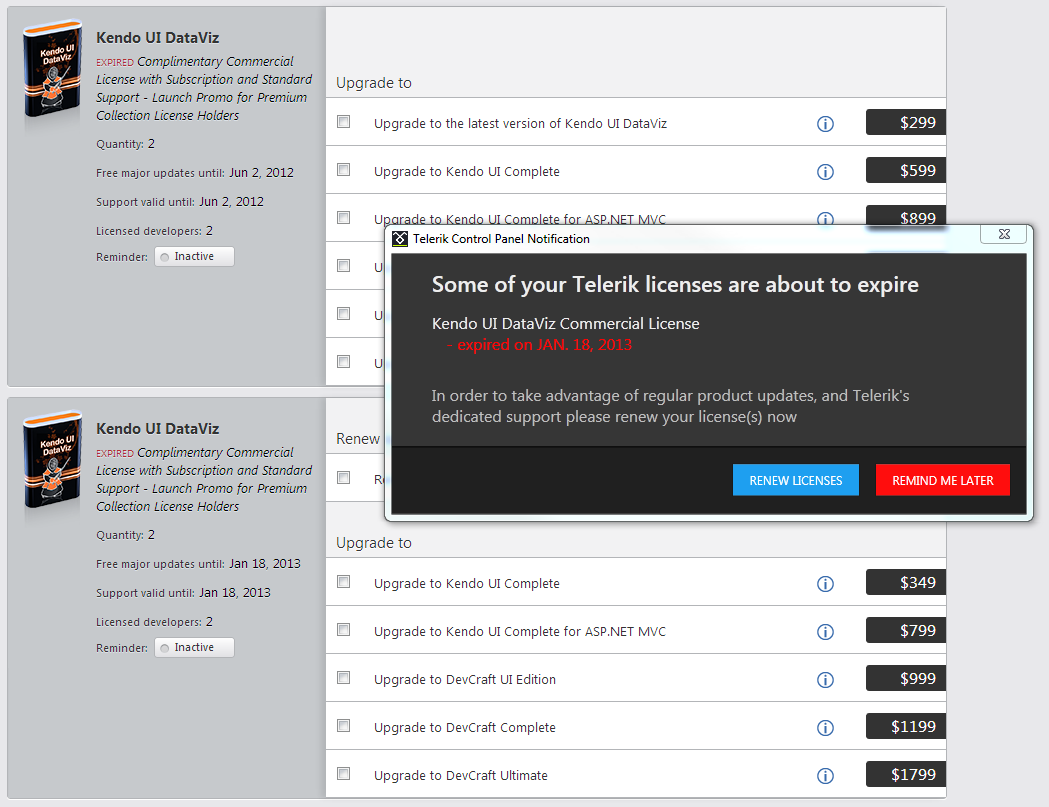Show info for DevCraft UI Edition upgrade
Viewport: 1049px width, 807px height.
click(825, 680)
